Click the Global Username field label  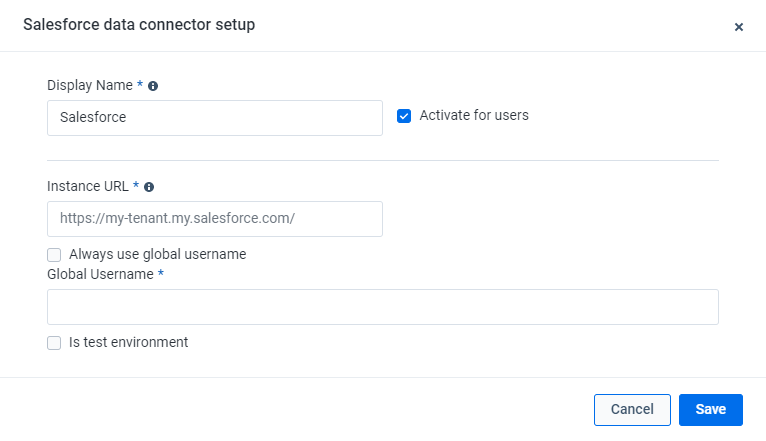click(101, 274)
